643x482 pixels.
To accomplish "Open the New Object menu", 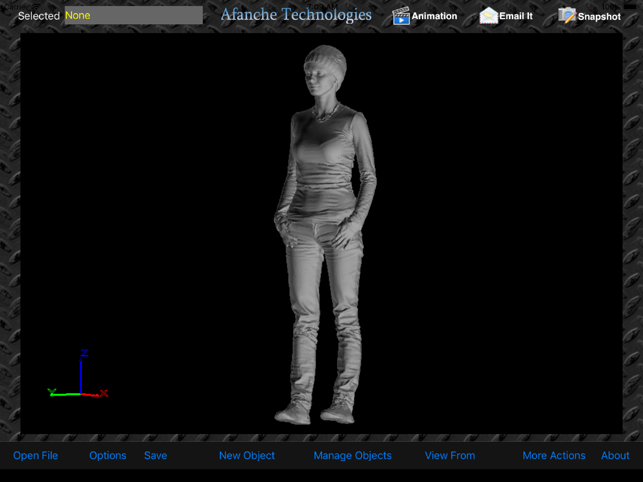I will [x=247, y=455].
